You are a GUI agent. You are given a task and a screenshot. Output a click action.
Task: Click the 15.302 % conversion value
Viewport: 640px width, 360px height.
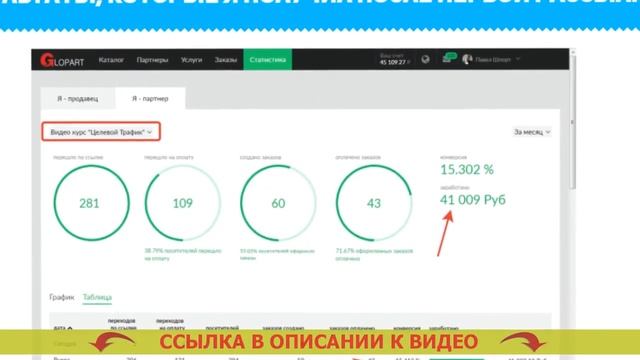click(467, 169)
